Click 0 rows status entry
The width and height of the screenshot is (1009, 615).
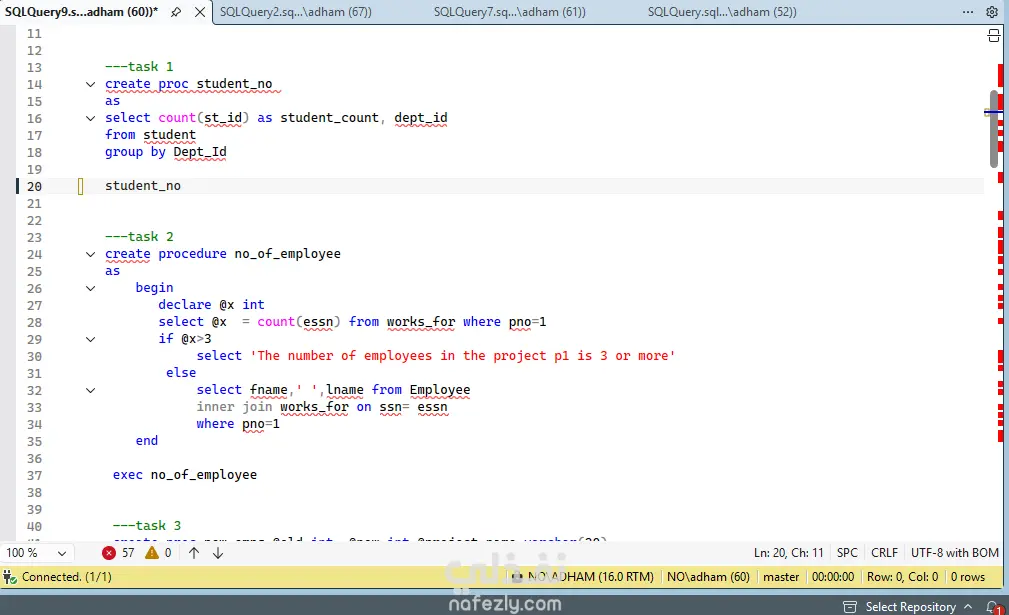click(968, 577)
